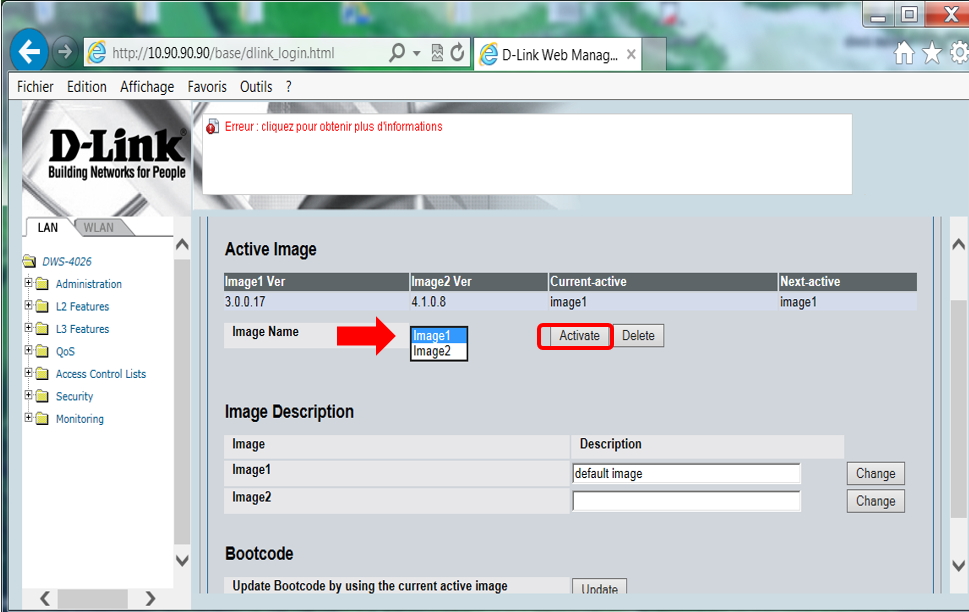Expand the Administration tree node

pos(28,283)
